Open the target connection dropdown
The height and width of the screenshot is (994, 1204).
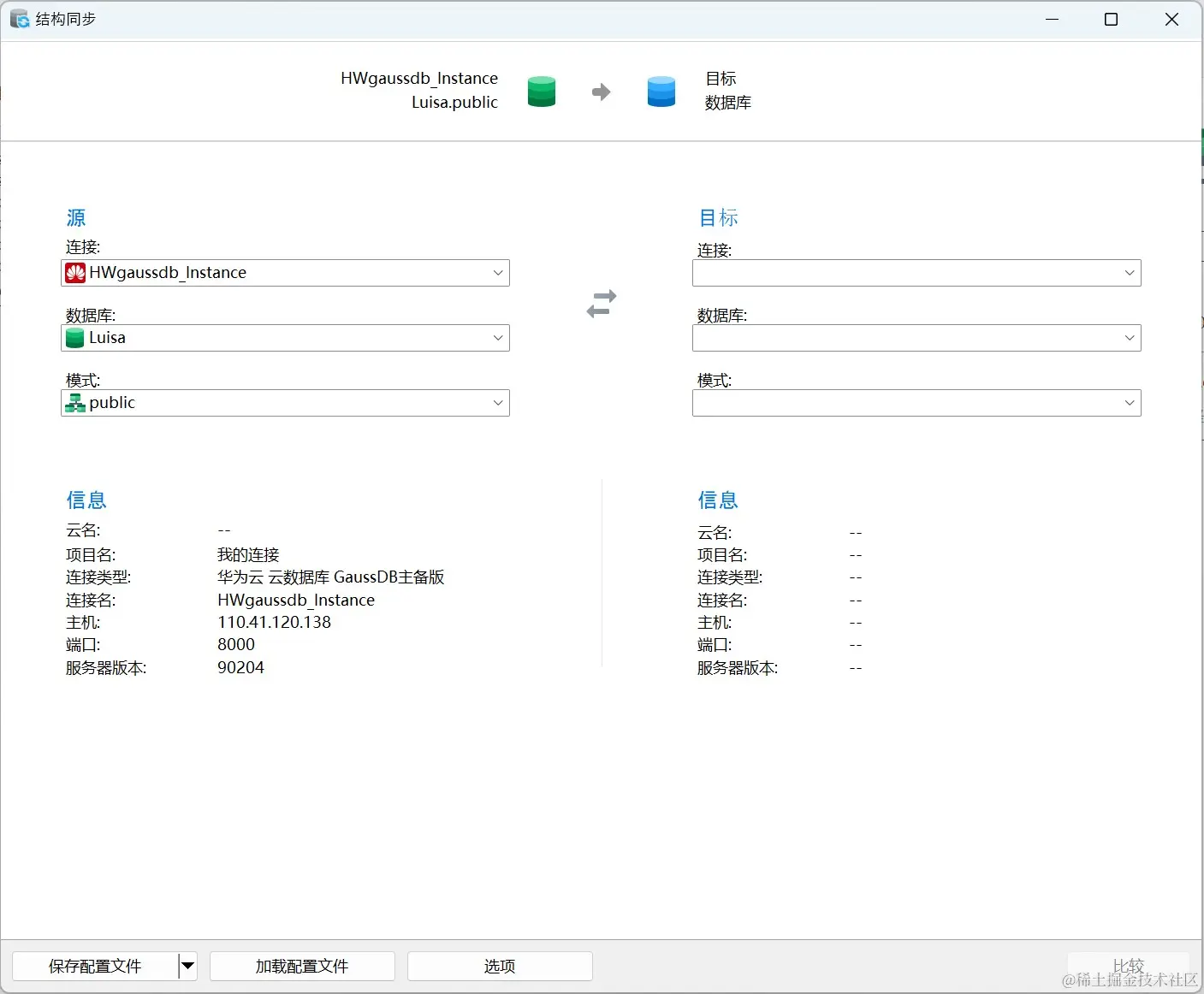click(916, 273)
